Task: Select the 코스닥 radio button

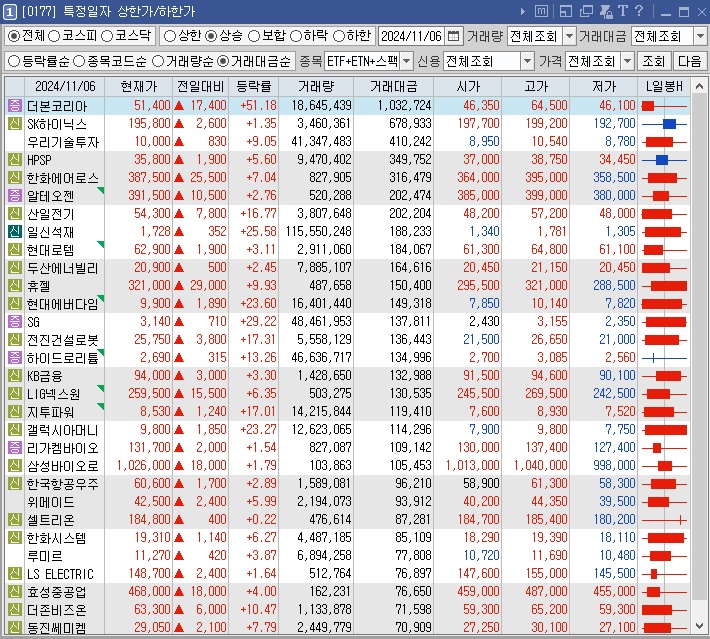Action: coord(107,36)
